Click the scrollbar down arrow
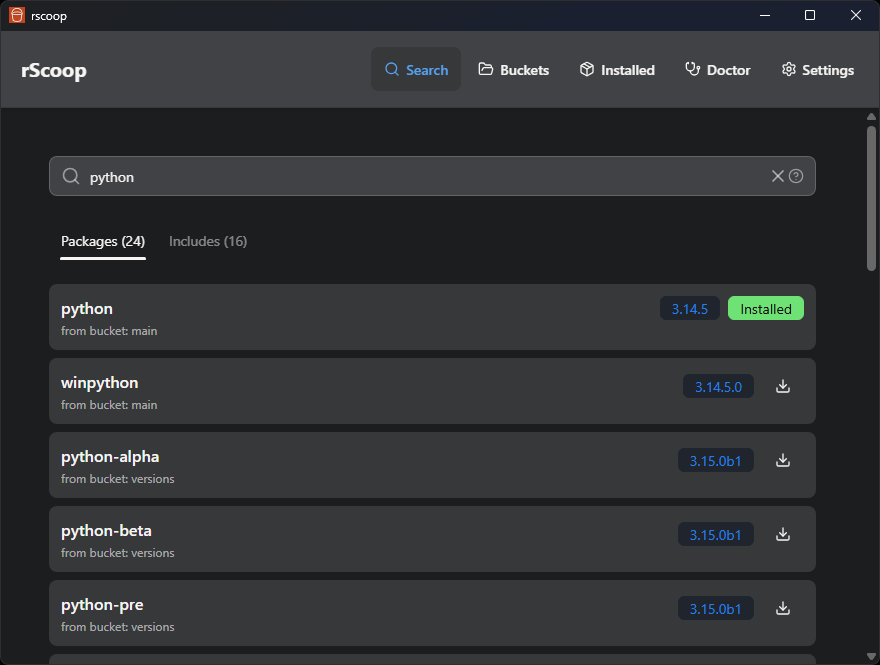Screen dimensions: 880x665 point(871,657)
